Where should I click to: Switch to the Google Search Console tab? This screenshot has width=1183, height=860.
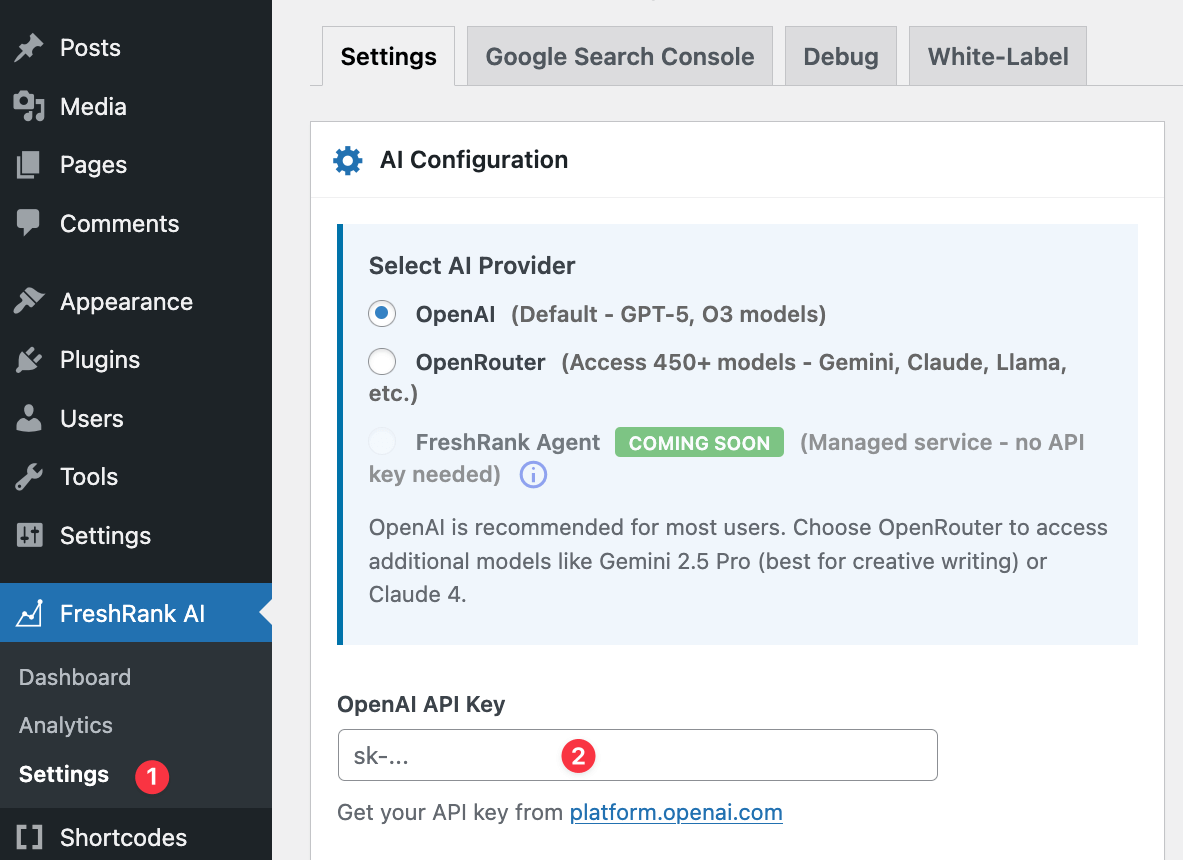click(619, 56)
